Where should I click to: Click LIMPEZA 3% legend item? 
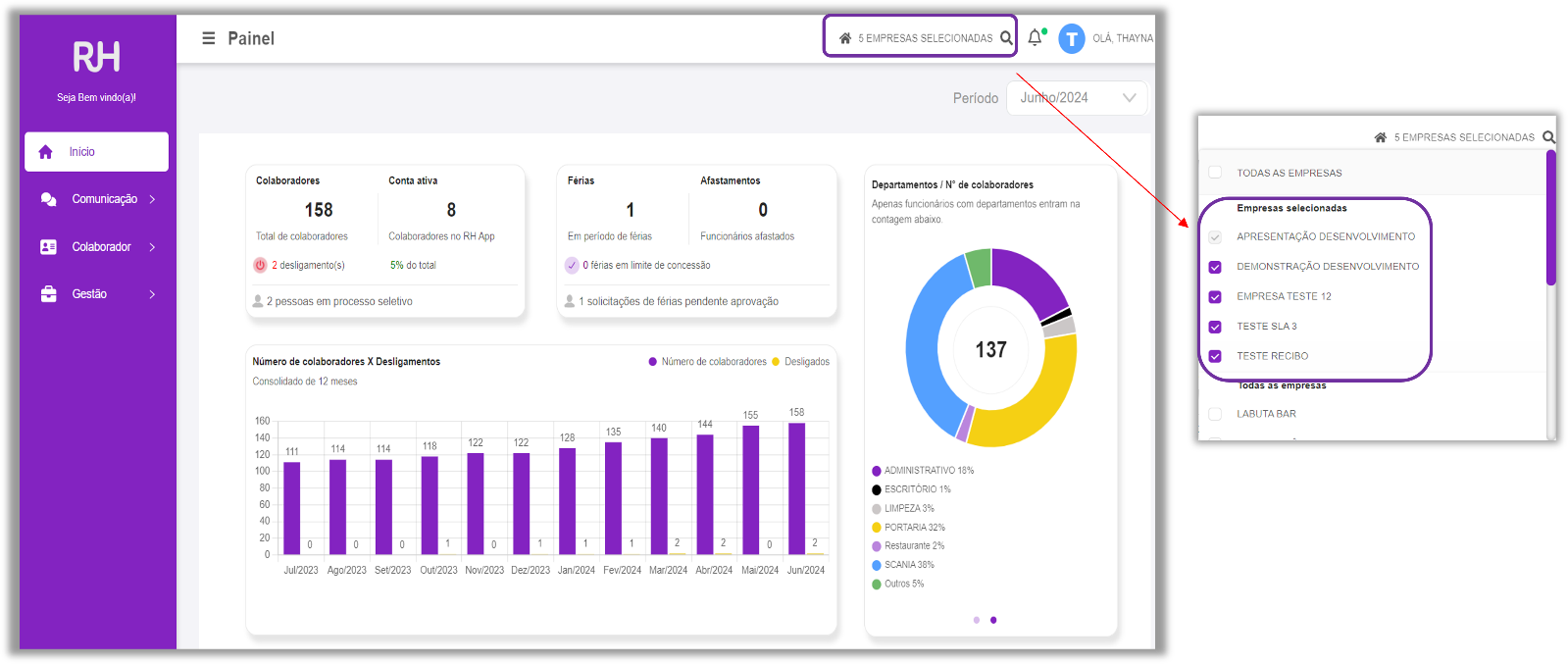click(903, 508)
